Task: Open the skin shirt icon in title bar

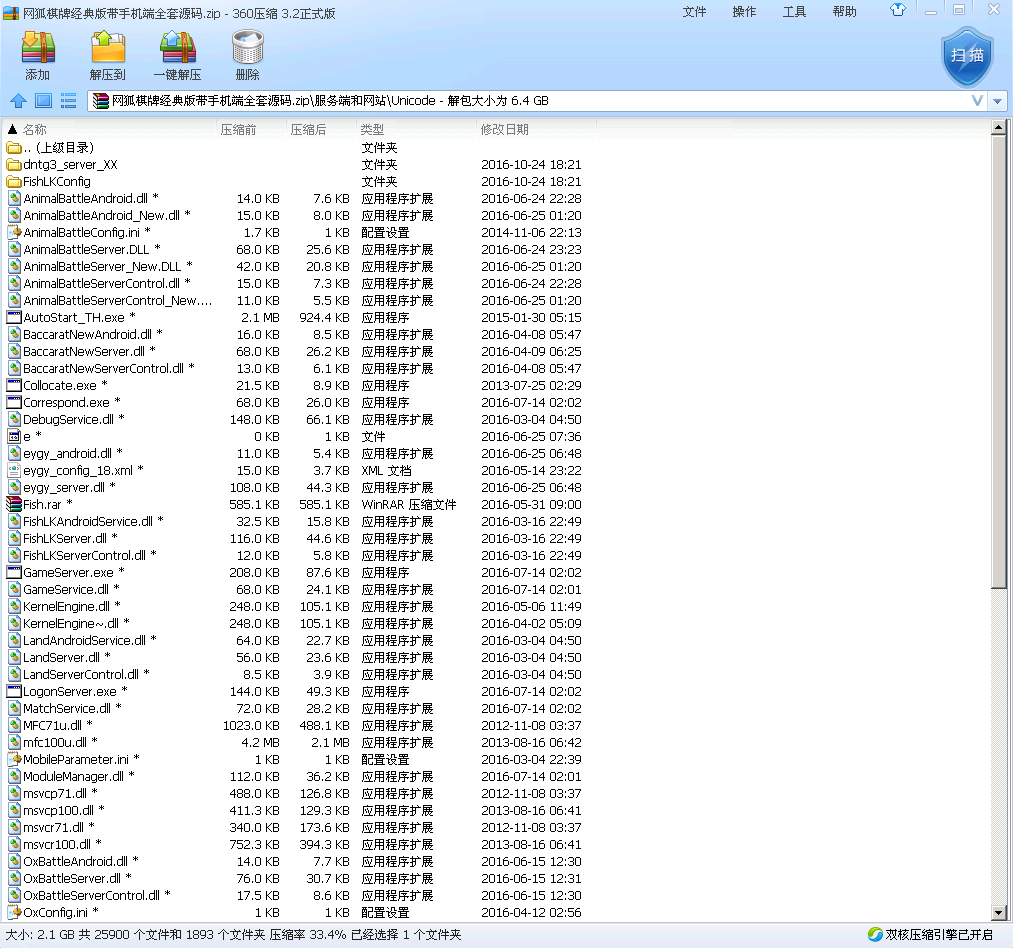Action: pos(897,11)
